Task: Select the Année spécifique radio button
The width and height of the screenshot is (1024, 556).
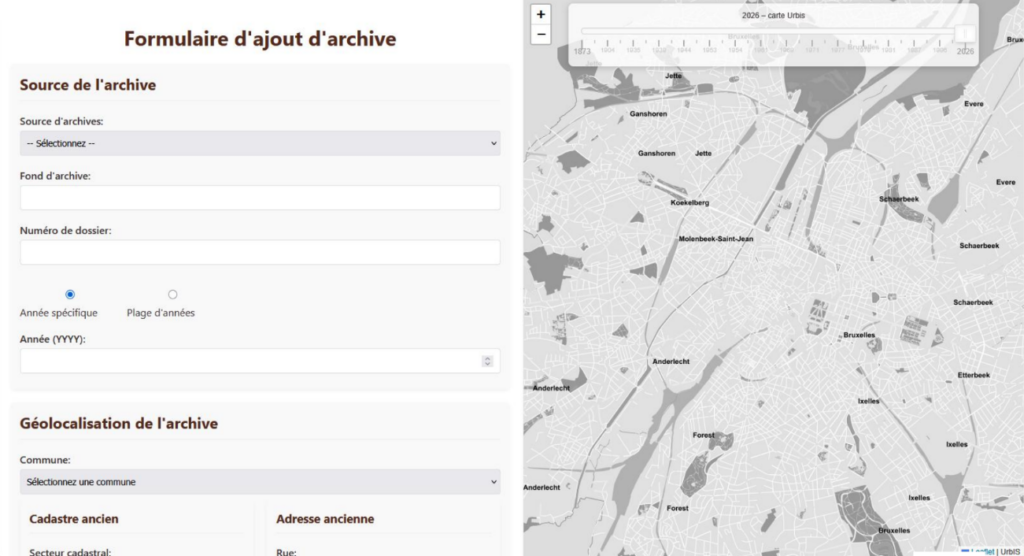Action: coord(70,294)
